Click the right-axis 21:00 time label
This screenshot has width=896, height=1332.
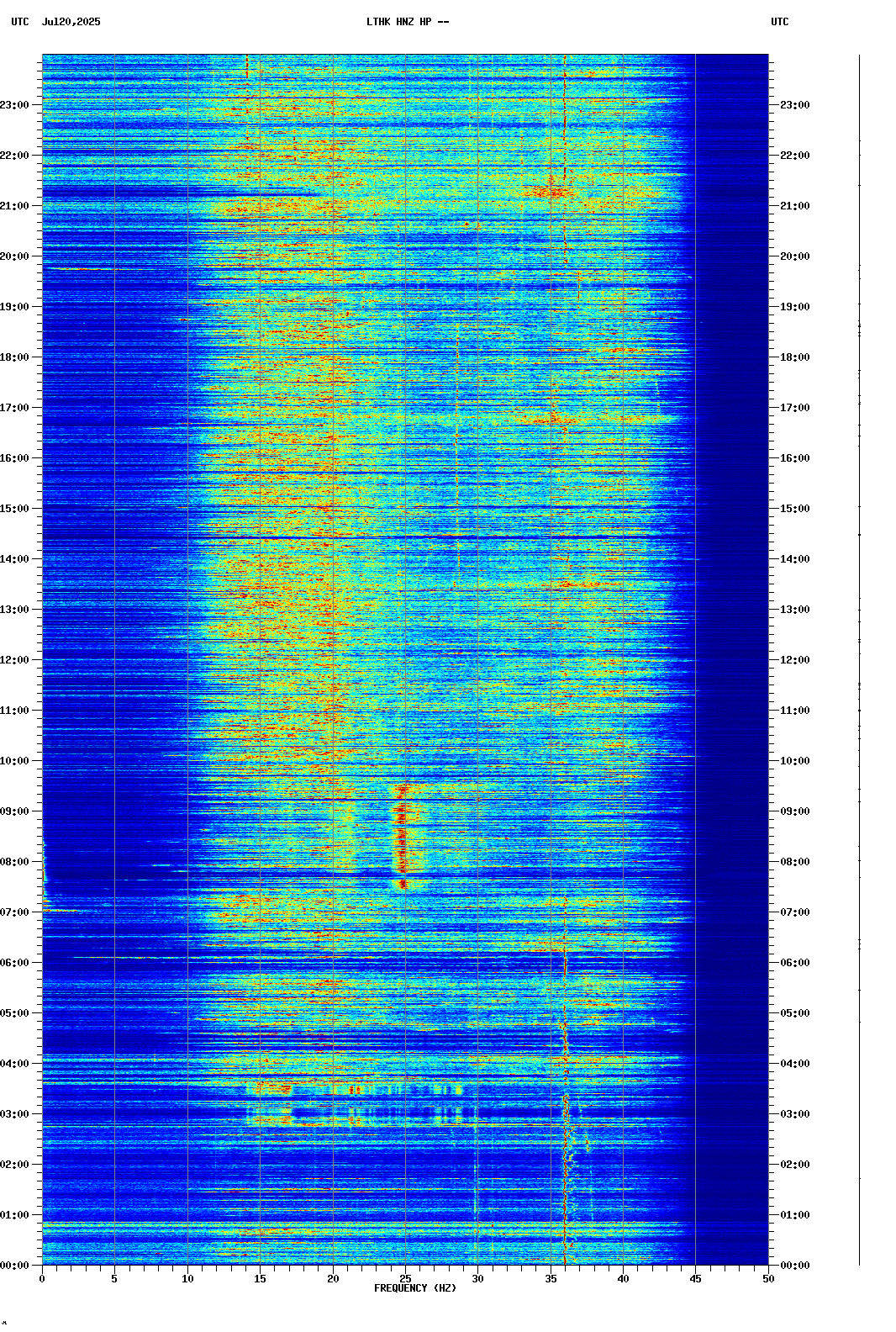tap(795, 206)
